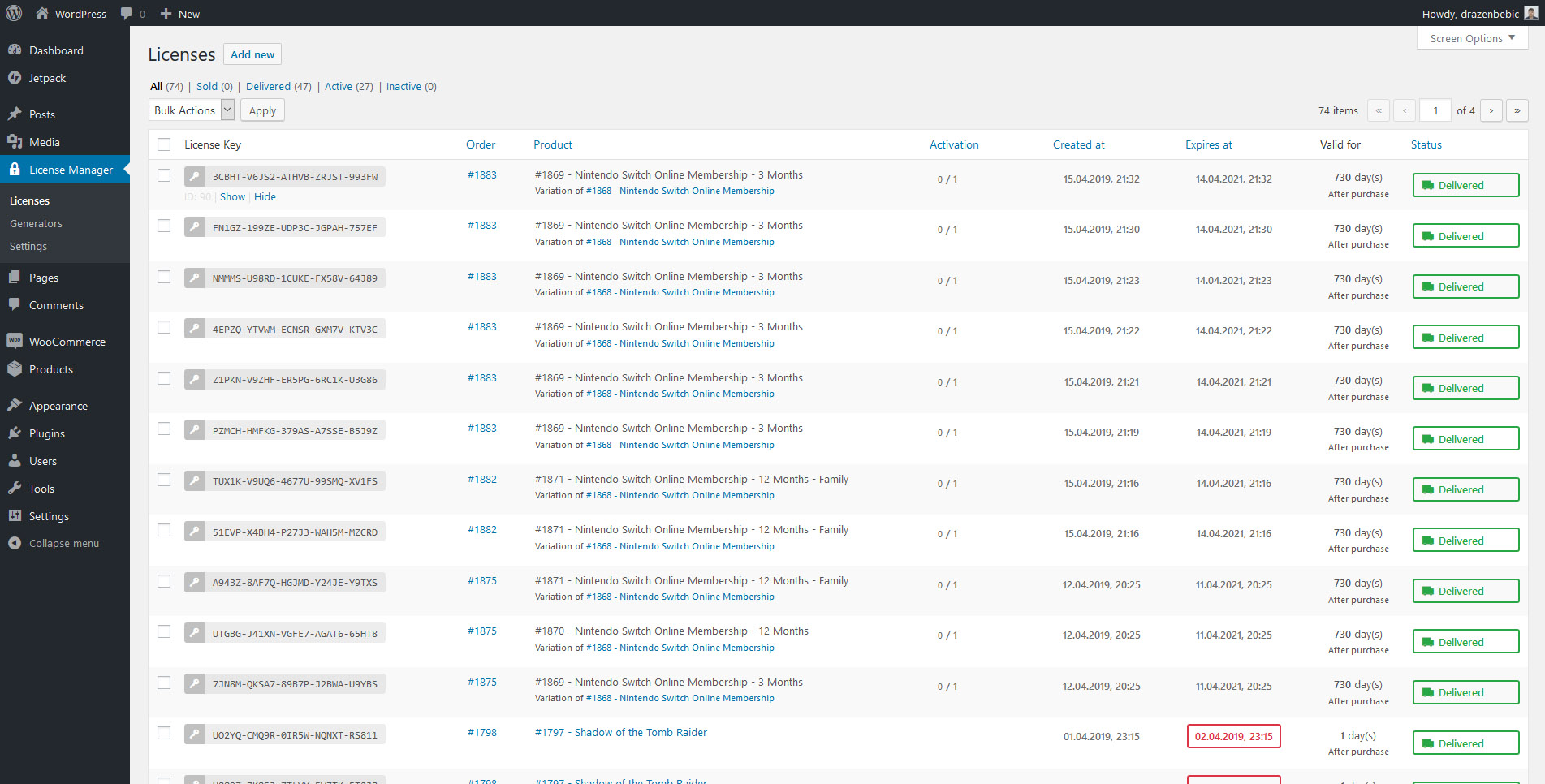Open the comments bubble icon in admin bar
This screenshot has width=1545, height=784.
(x=127, y=14)
